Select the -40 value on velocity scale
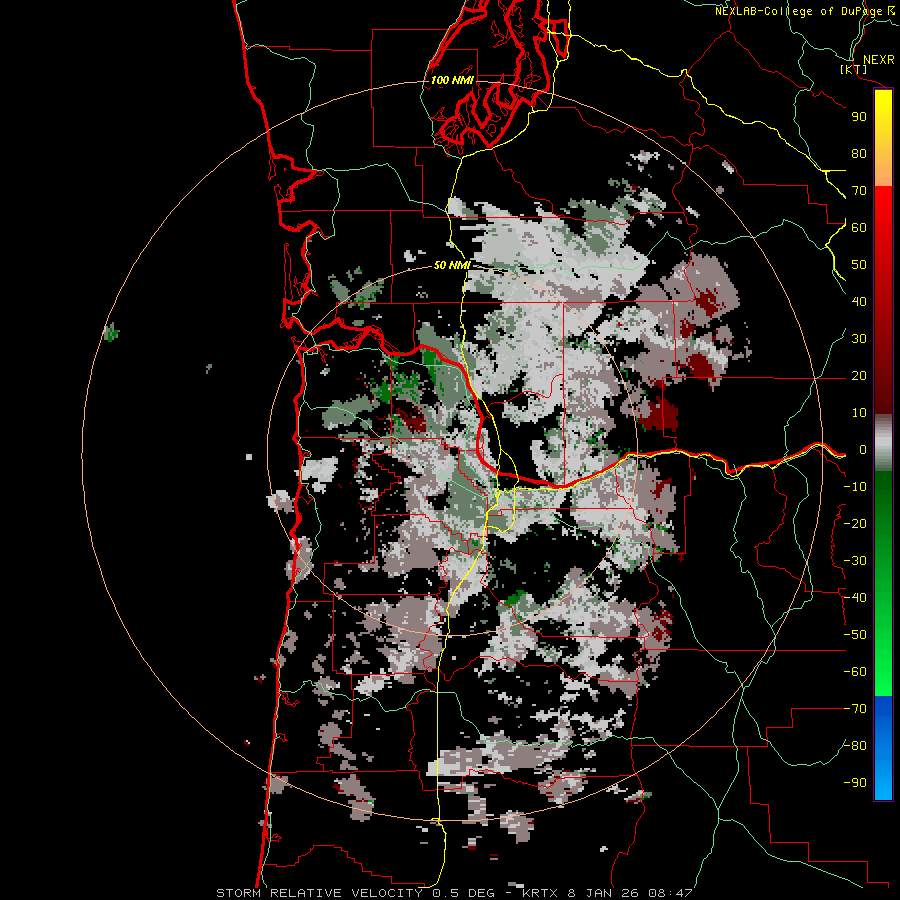The width and height of the screenshot is (900, 900). click(855, 598)
